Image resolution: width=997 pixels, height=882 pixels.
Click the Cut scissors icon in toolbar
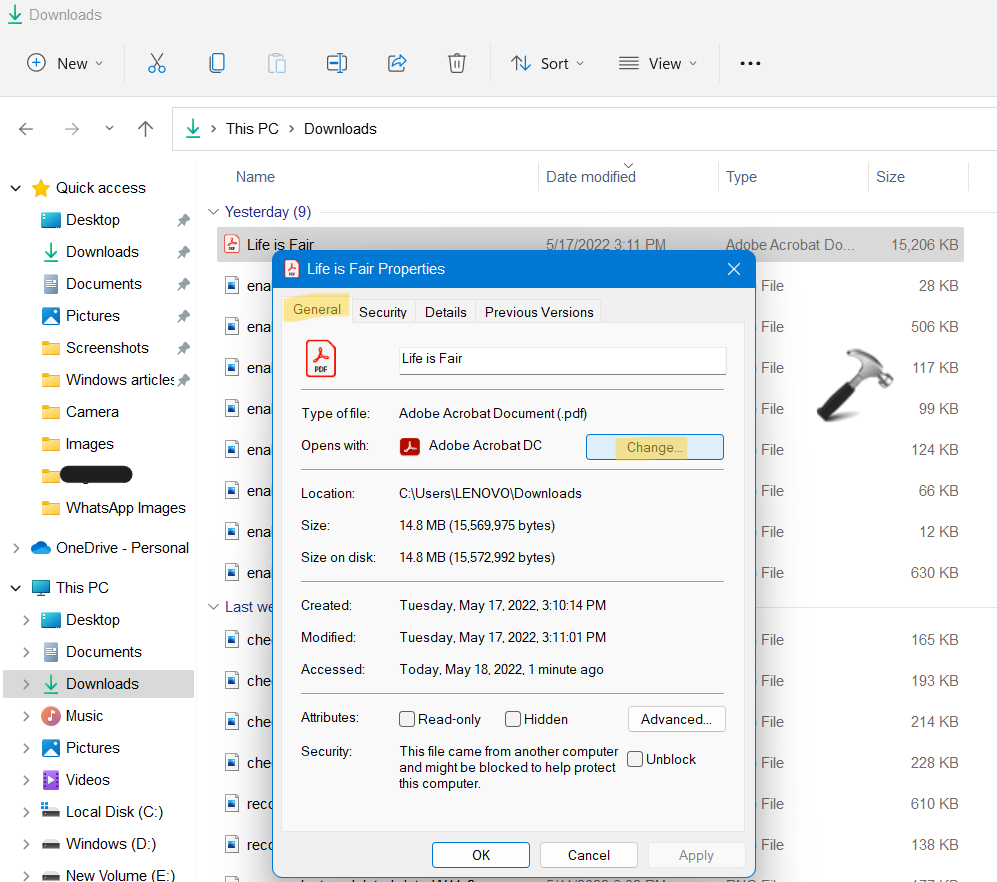156,63
